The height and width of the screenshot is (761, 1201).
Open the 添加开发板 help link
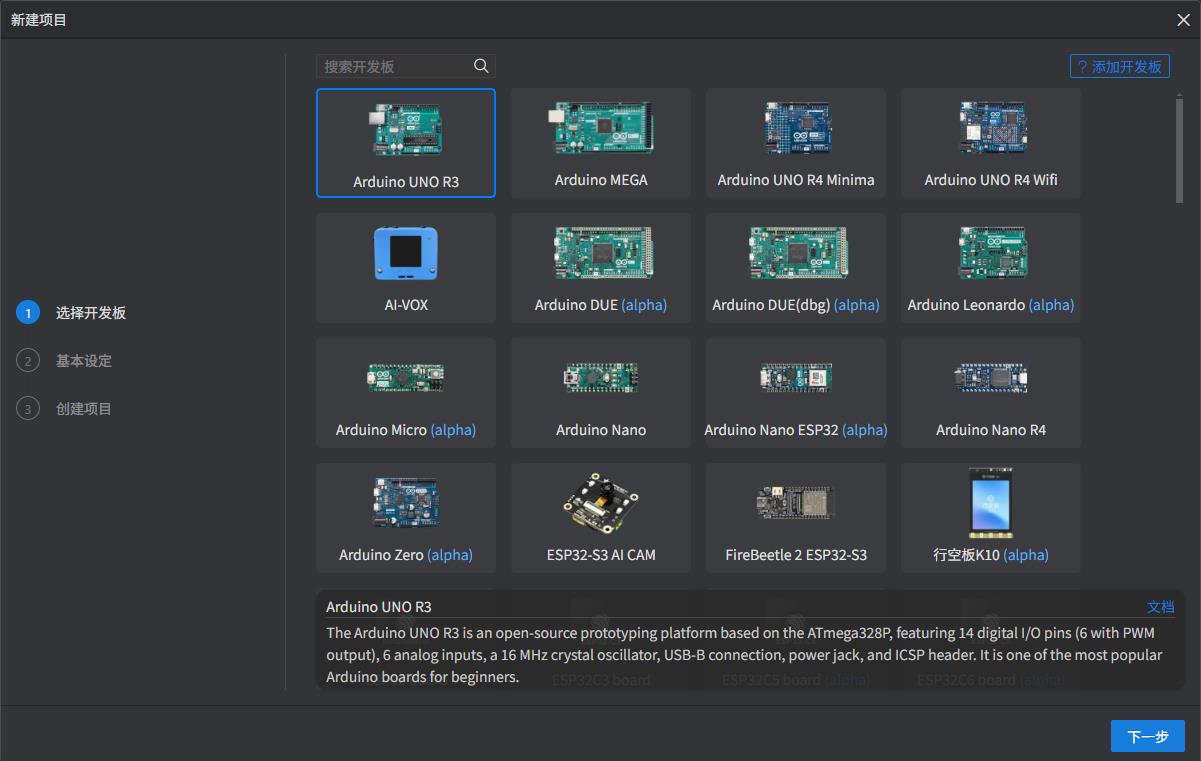pos(1120,66)
